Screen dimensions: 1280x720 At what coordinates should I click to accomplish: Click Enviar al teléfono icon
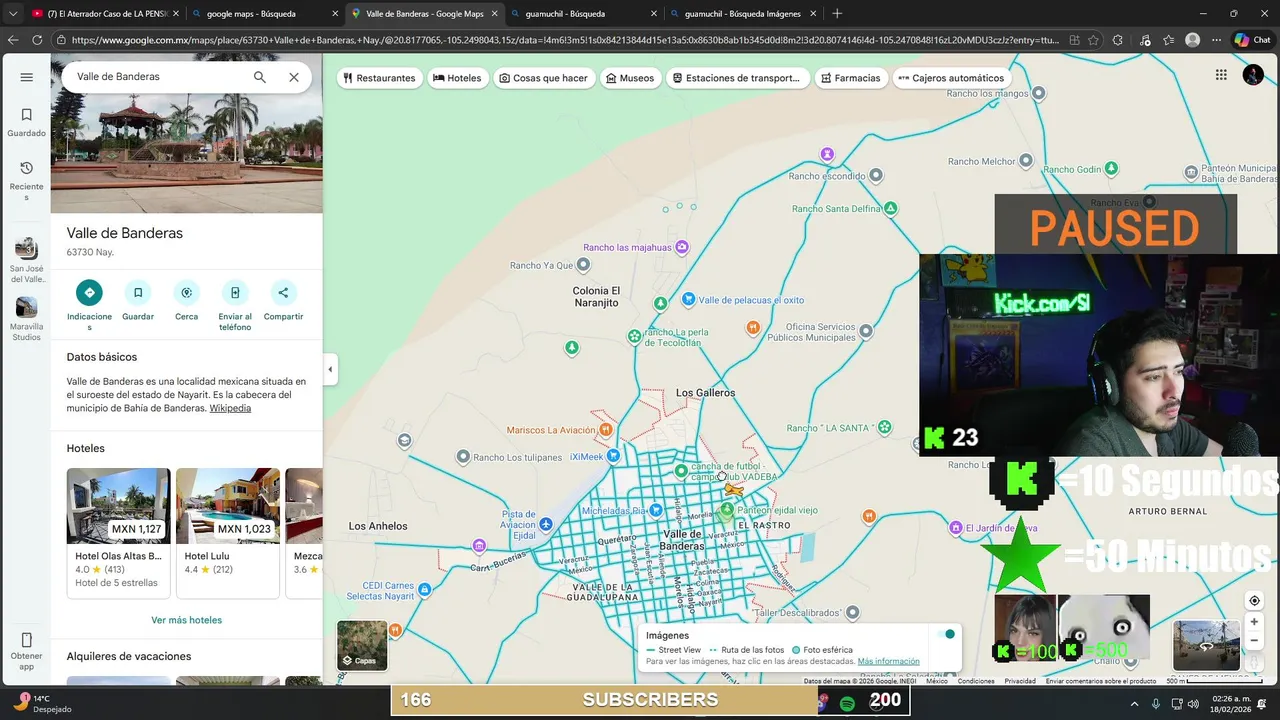point(235,293)
